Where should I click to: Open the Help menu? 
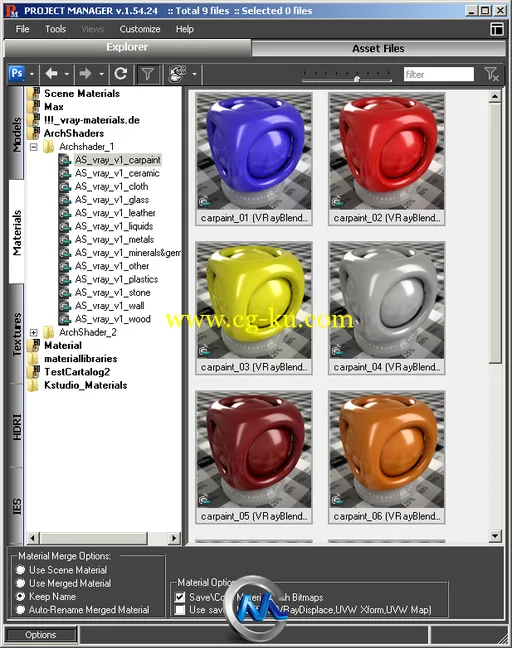(184, 29)
